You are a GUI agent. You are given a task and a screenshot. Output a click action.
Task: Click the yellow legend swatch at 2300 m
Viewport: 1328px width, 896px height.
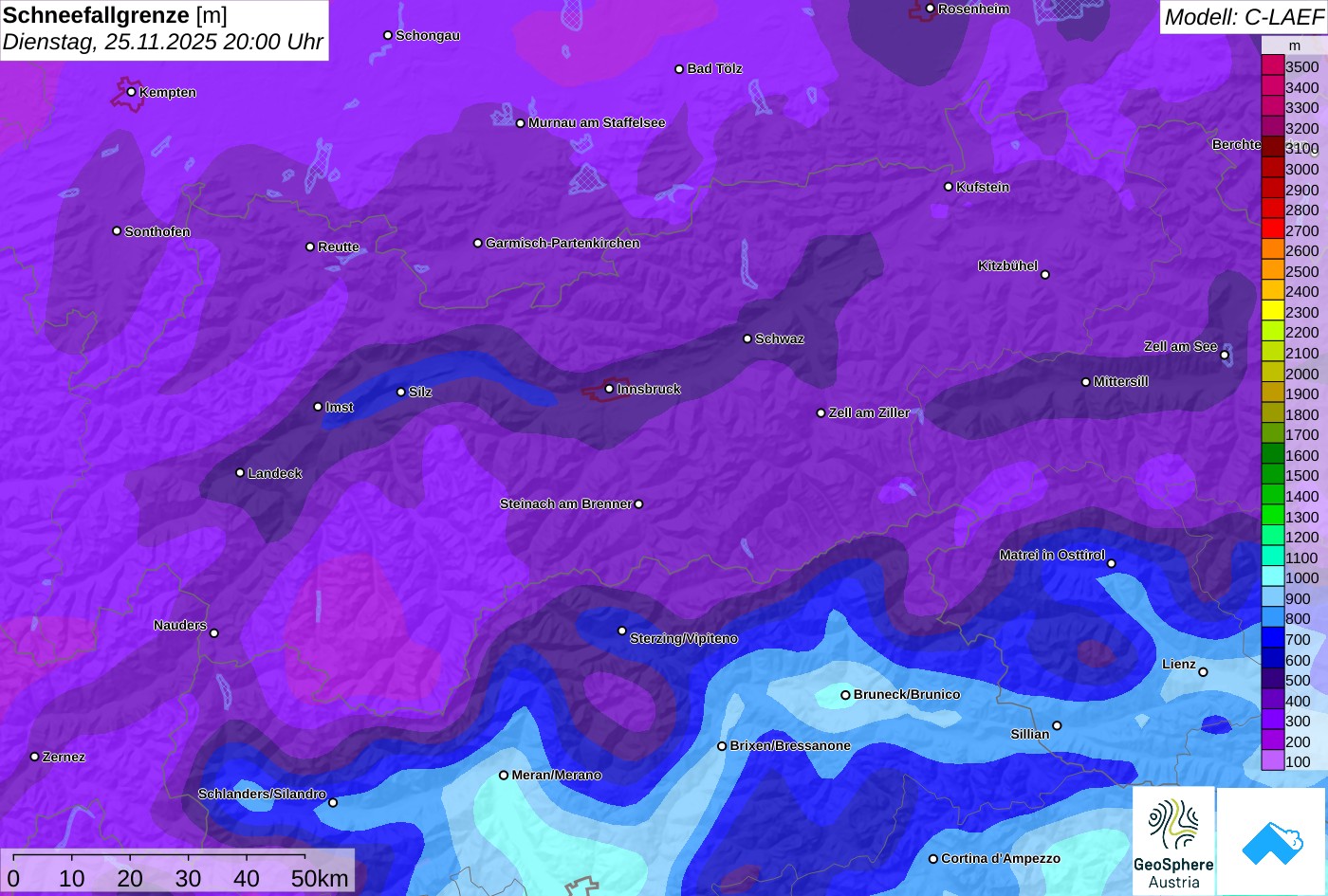(1272, 312)
